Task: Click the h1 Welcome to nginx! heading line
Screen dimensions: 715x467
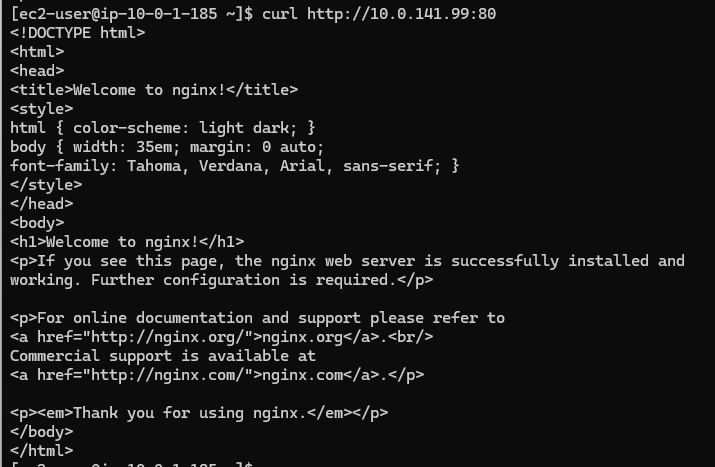Action: pyautogui.click(x=127, y=241)
